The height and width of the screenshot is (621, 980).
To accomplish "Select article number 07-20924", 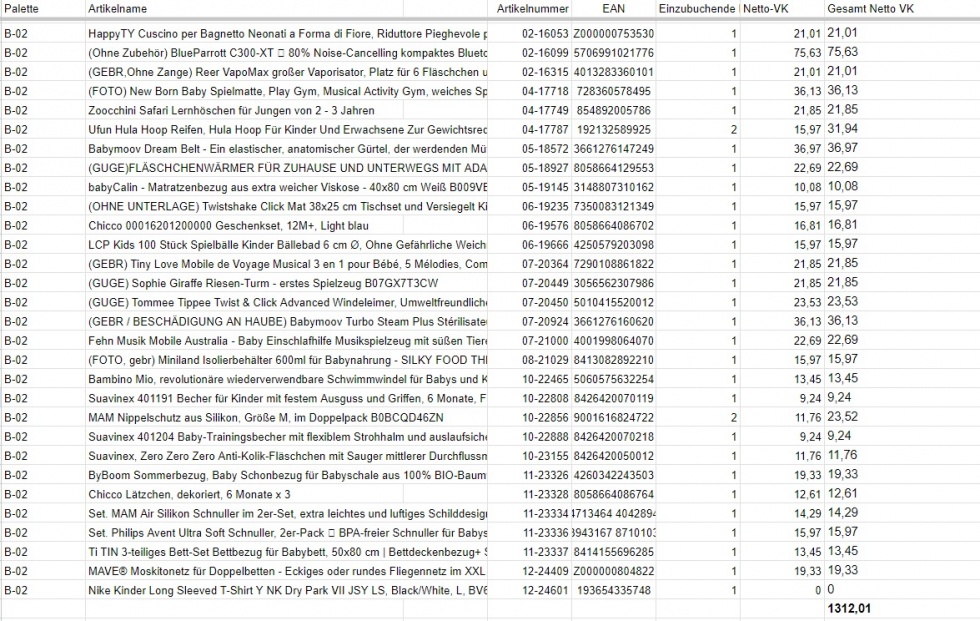I will (x=545, y=322).
